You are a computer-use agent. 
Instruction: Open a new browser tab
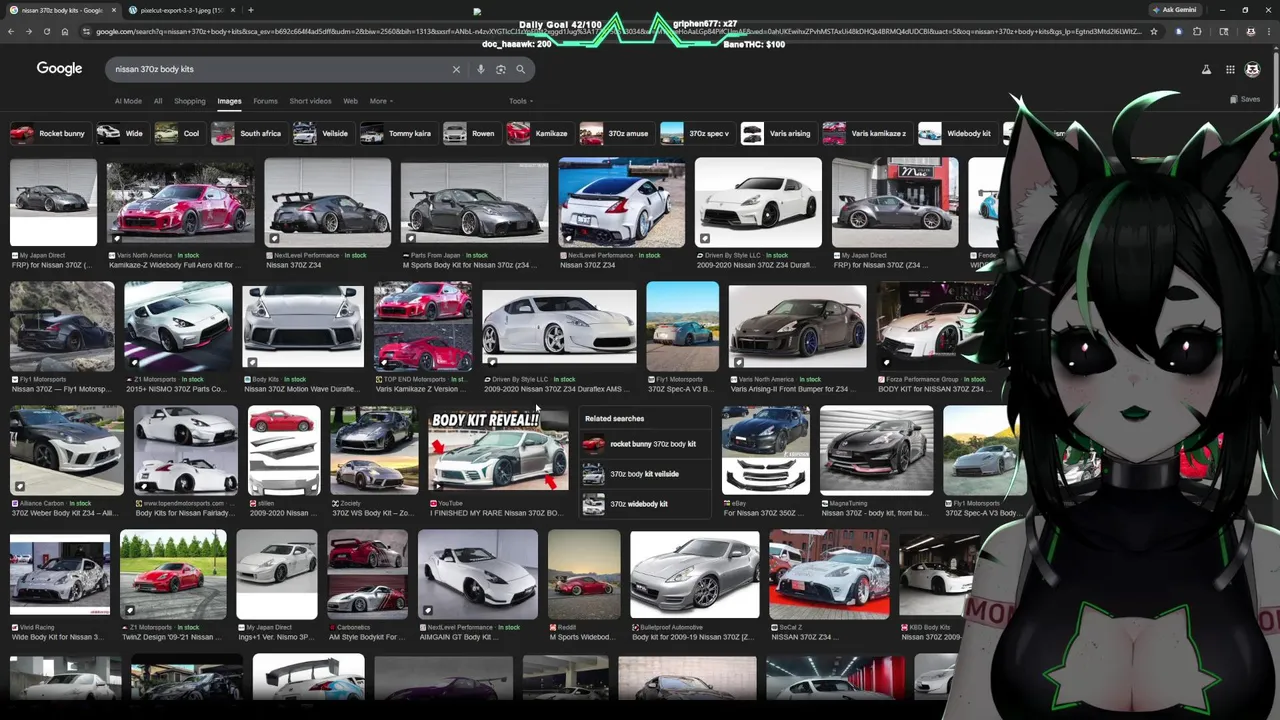point(250,10)
